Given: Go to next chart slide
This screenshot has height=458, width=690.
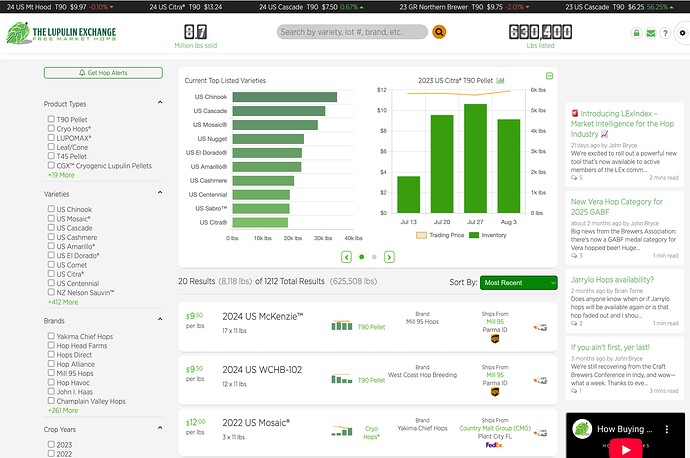Looking at the screenshot, I should (389, 257).
